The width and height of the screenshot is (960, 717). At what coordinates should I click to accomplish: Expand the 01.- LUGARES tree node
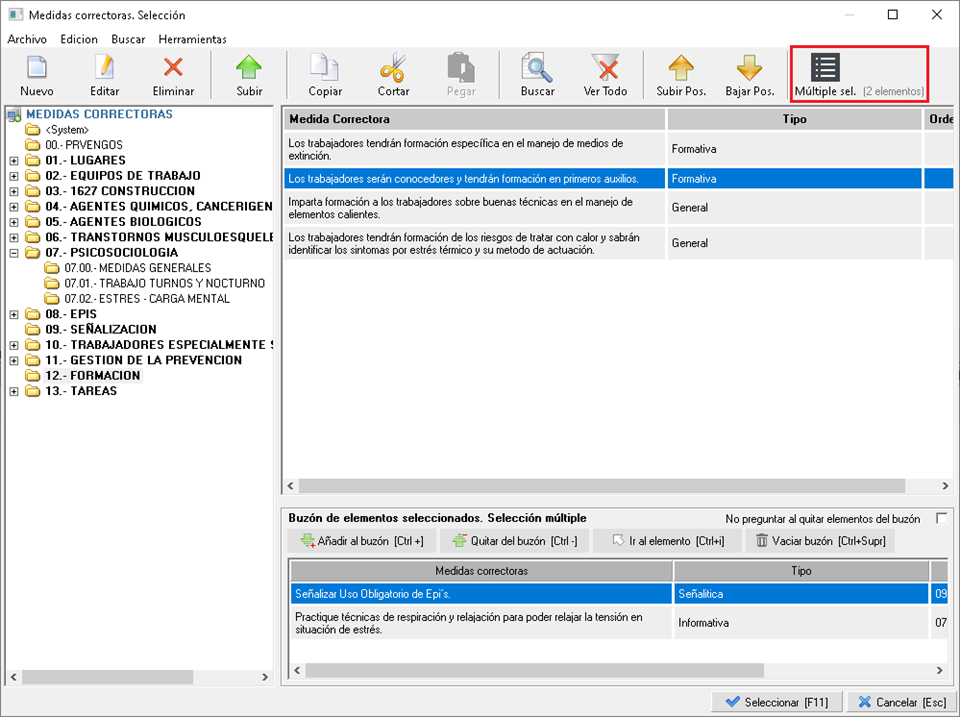(13, 160)
